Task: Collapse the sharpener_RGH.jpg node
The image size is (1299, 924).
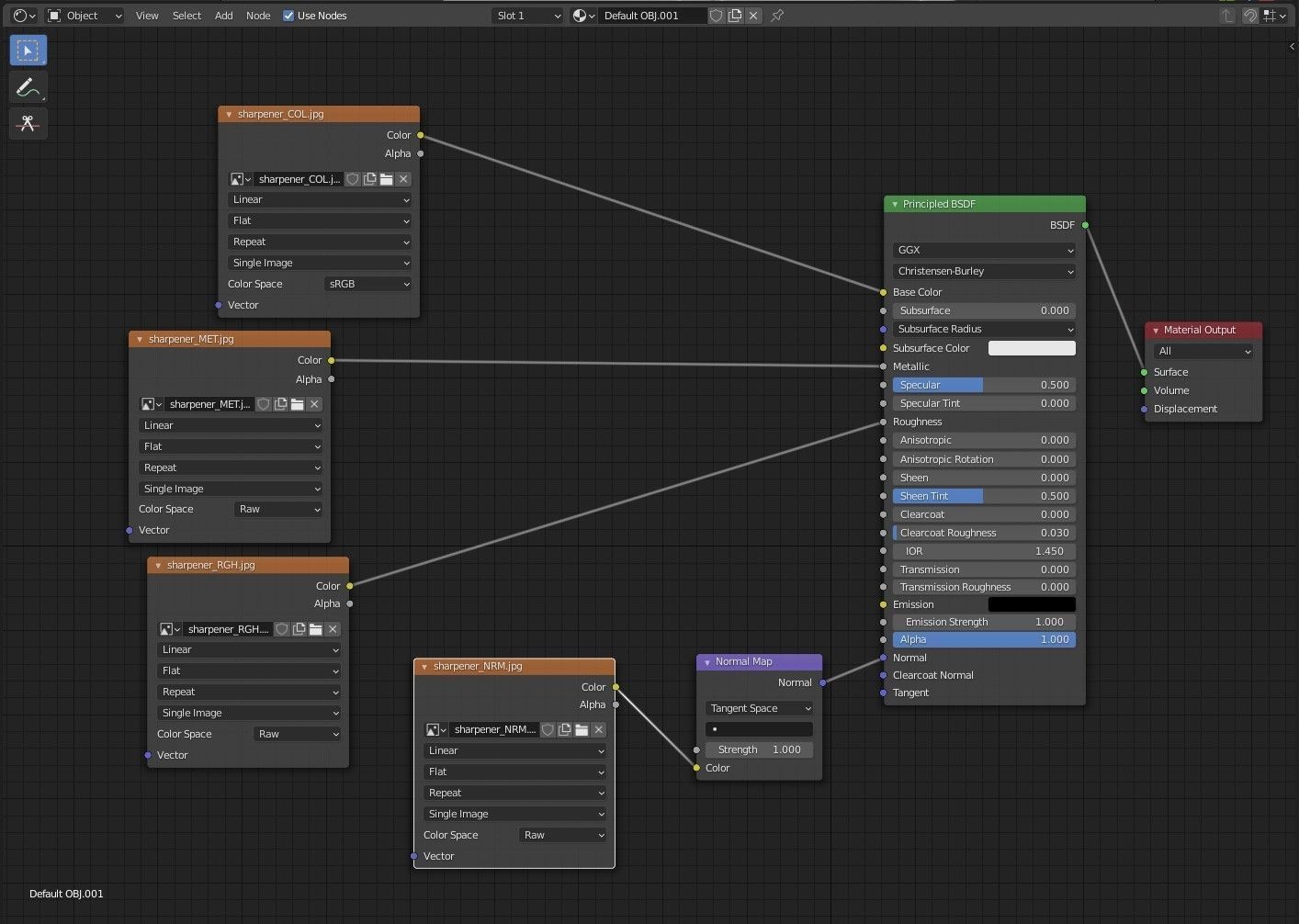Action: (x=158, y=566)
